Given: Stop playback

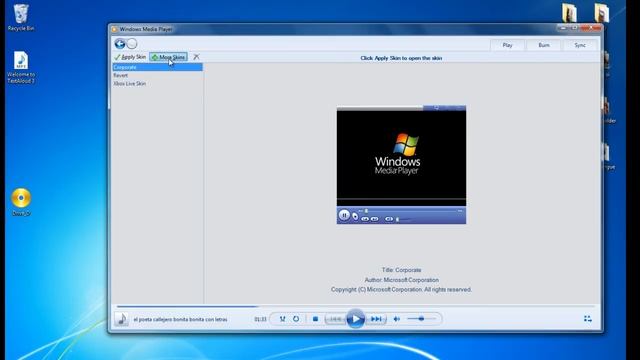Looking at the screenshot, I should pyautogui.click(x=315, y=319).
